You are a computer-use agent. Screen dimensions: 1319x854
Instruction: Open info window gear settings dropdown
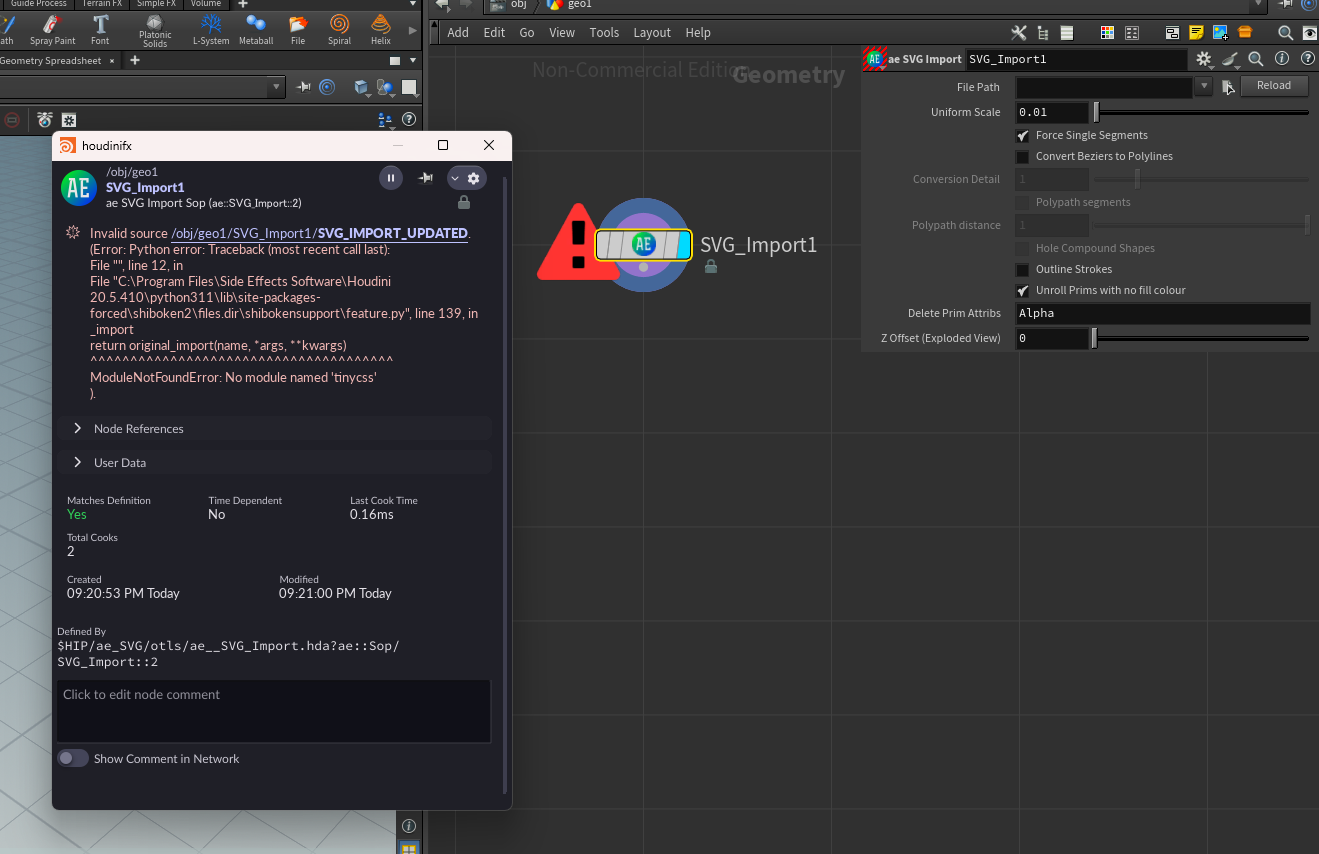[x=466, y=178]
